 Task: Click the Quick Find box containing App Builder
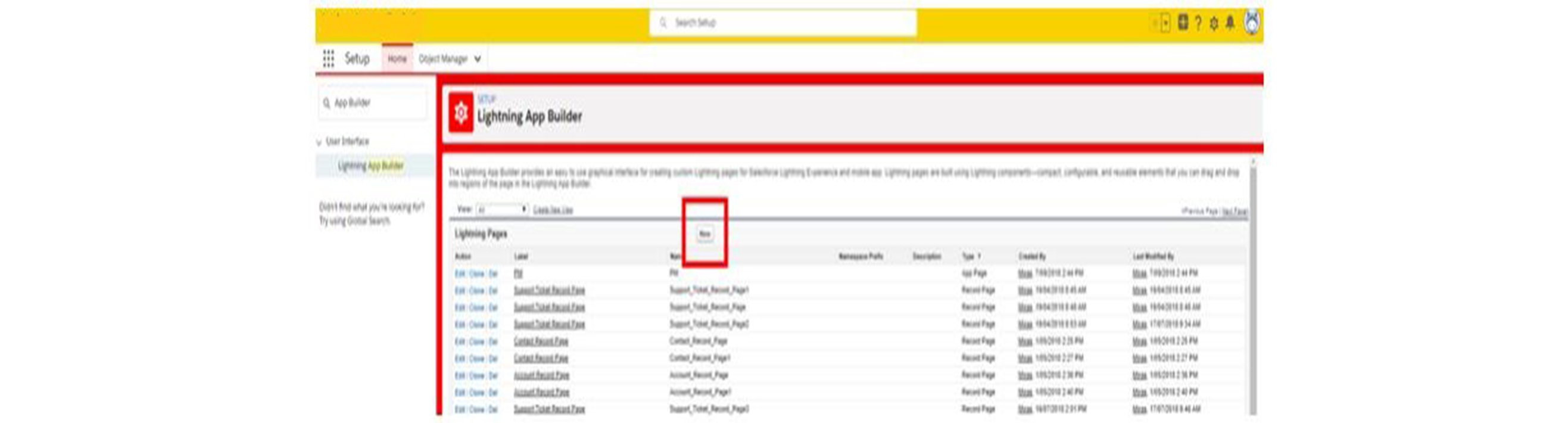pos(373,103)
